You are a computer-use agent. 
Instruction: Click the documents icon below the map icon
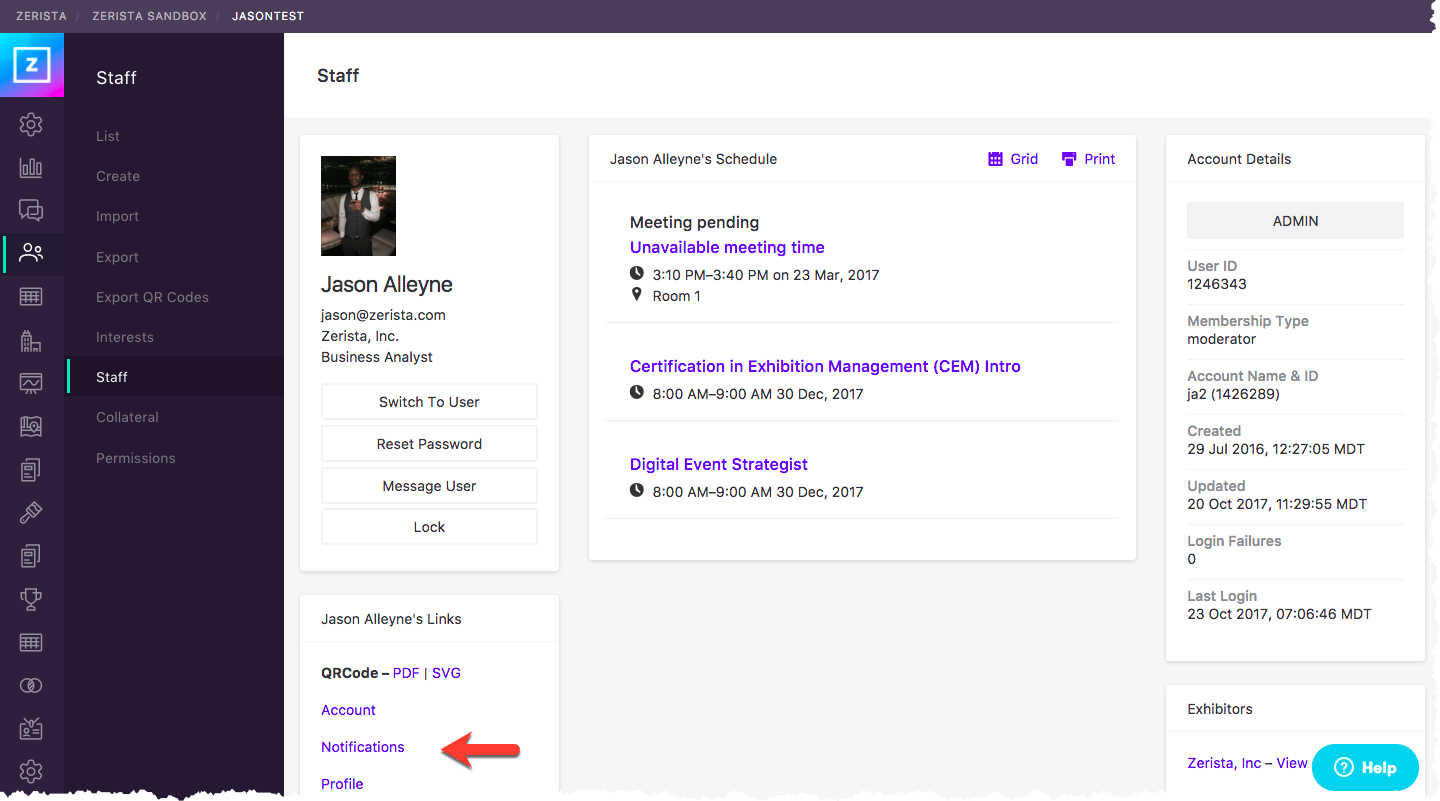coord(31,469)
